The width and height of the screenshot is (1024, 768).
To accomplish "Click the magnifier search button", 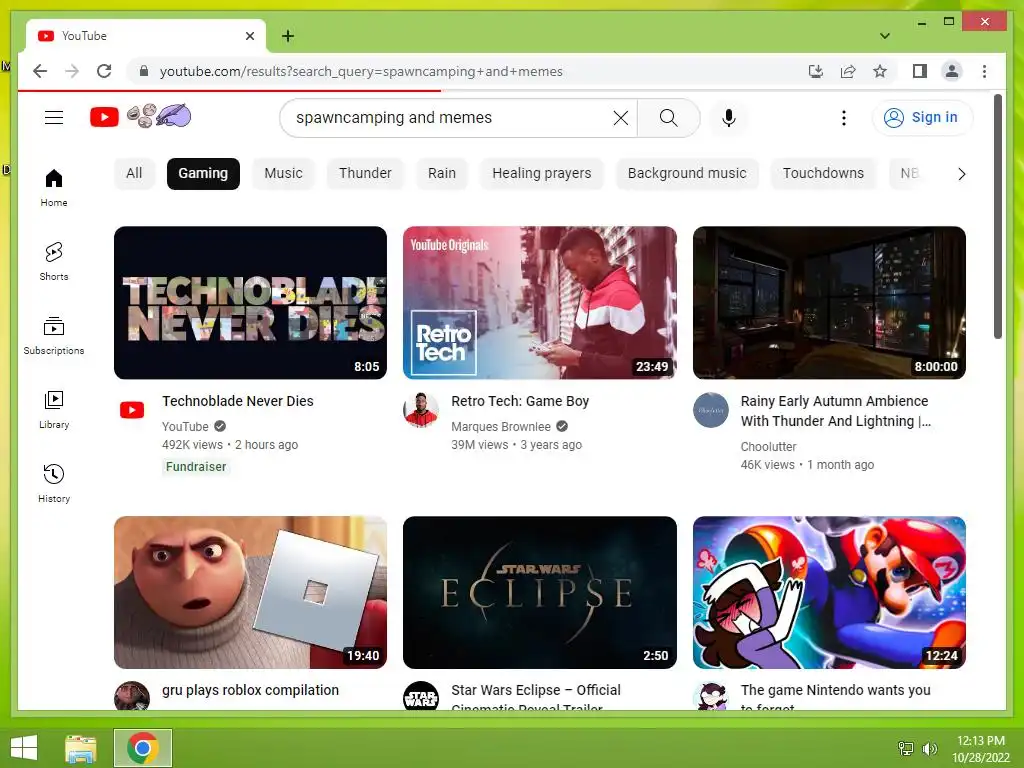I will (668, 118).
